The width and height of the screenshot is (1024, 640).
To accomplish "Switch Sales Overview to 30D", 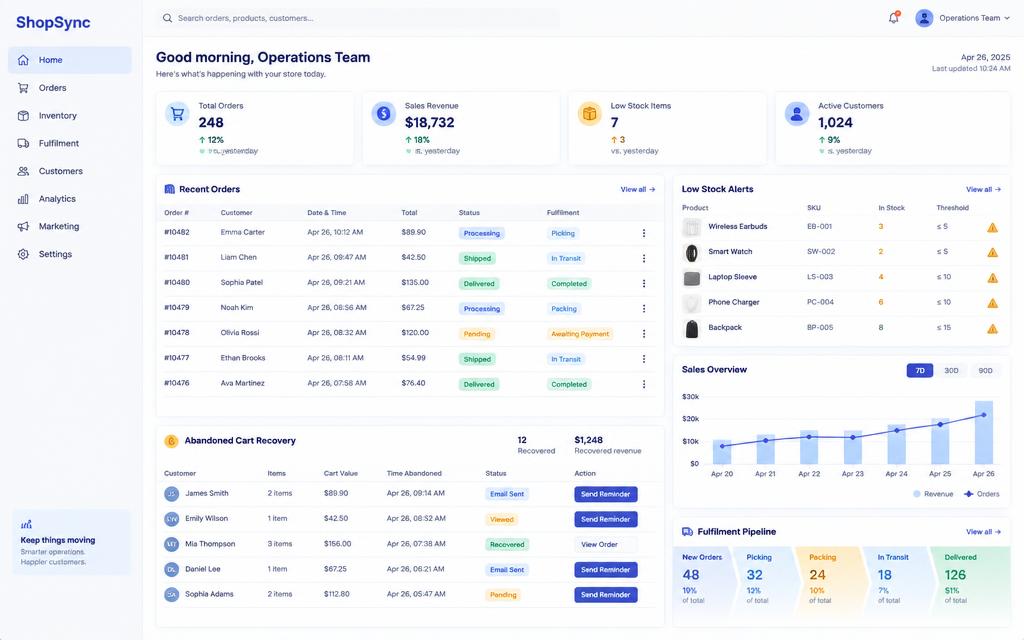I will click(952, 370).
